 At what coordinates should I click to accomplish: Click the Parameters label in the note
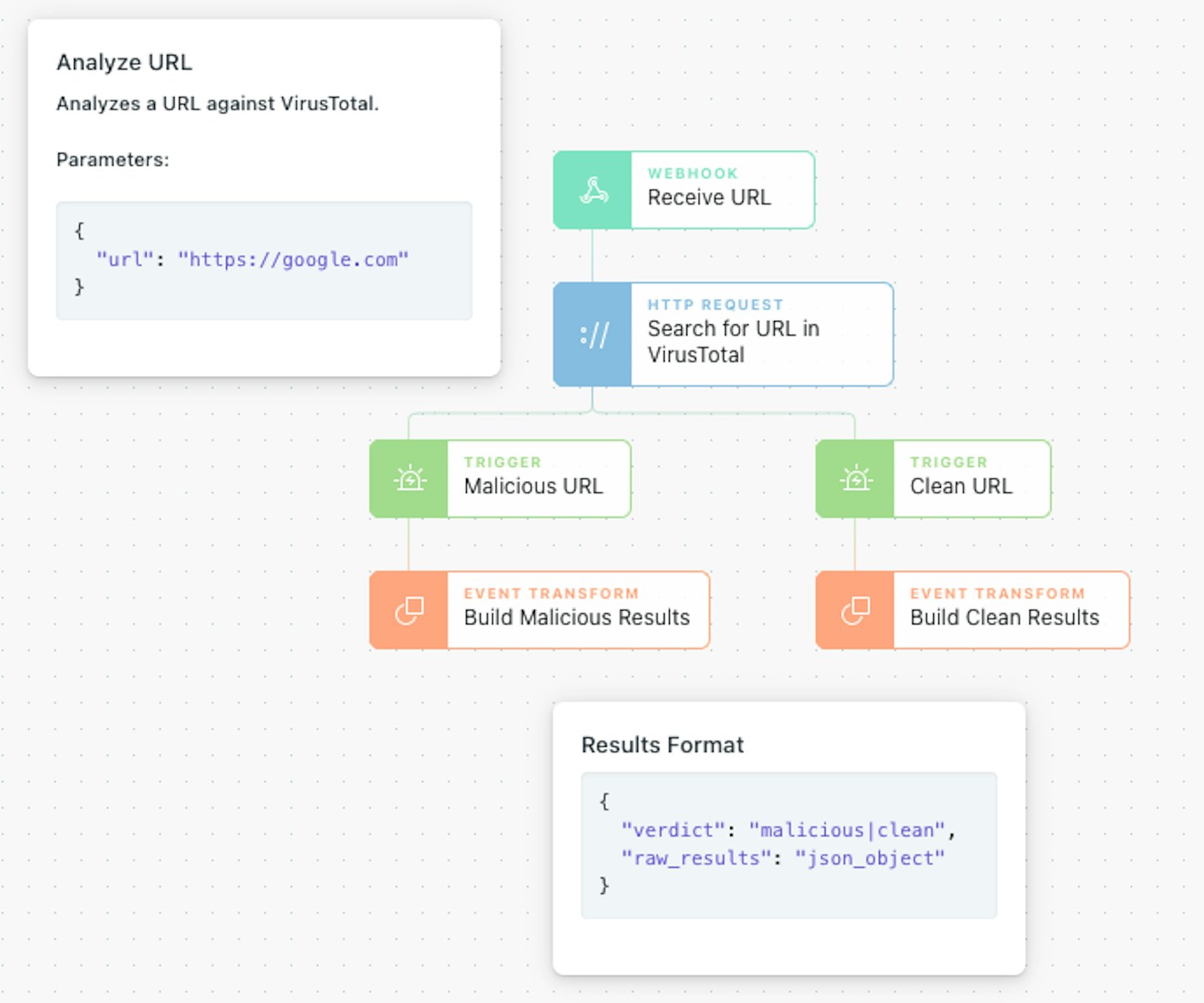113,159
